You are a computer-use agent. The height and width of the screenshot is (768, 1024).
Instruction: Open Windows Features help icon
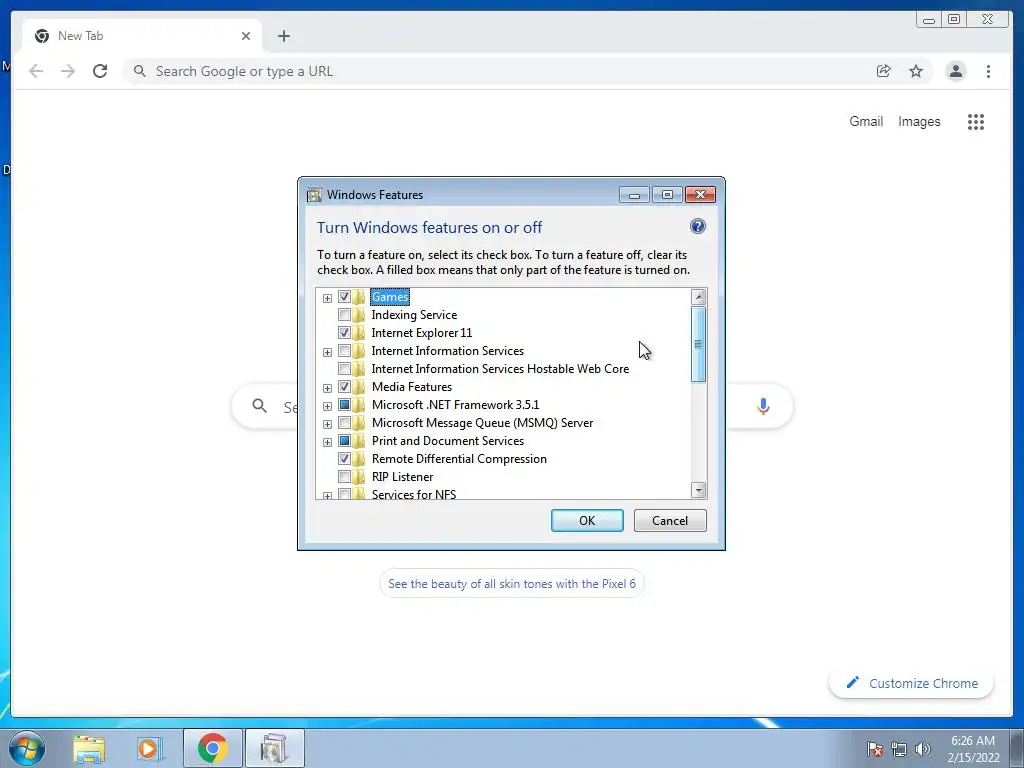(697, 226)
